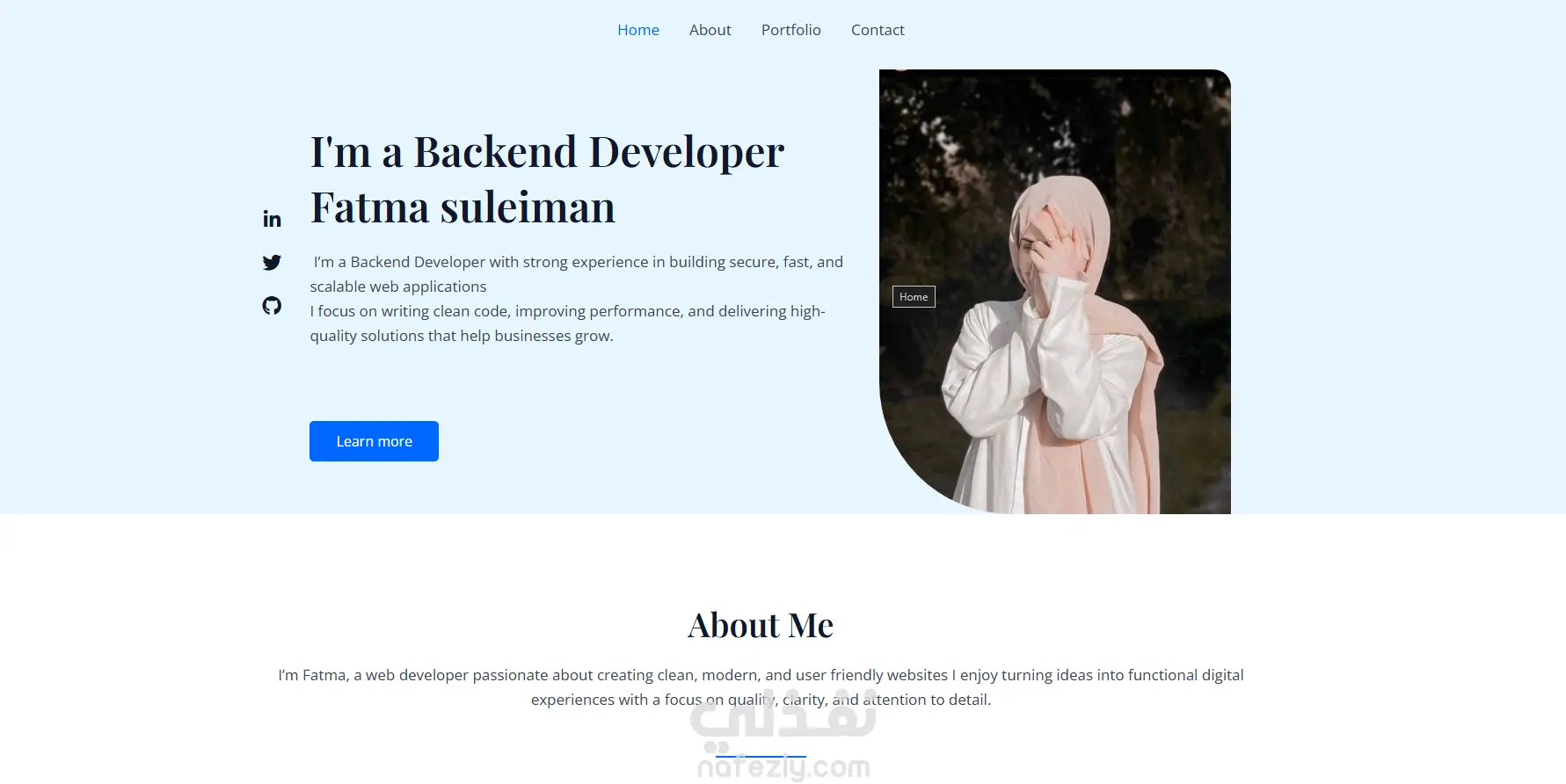Open the Contact nav link
This screenshot has width=1566, height=784.
click(x=878, y=30)
